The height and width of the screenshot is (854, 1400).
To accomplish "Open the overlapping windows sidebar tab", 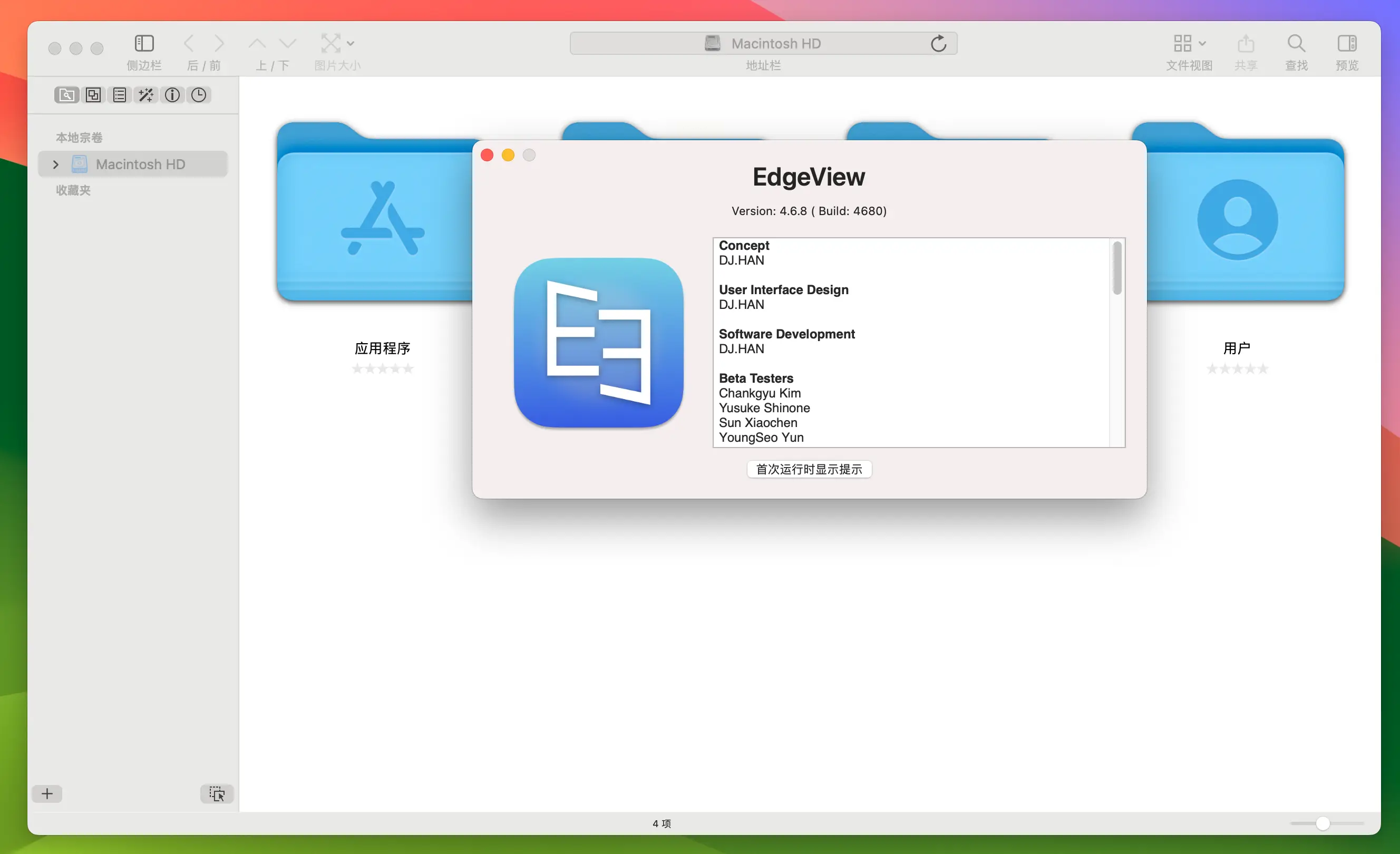I will coord(93,95).
